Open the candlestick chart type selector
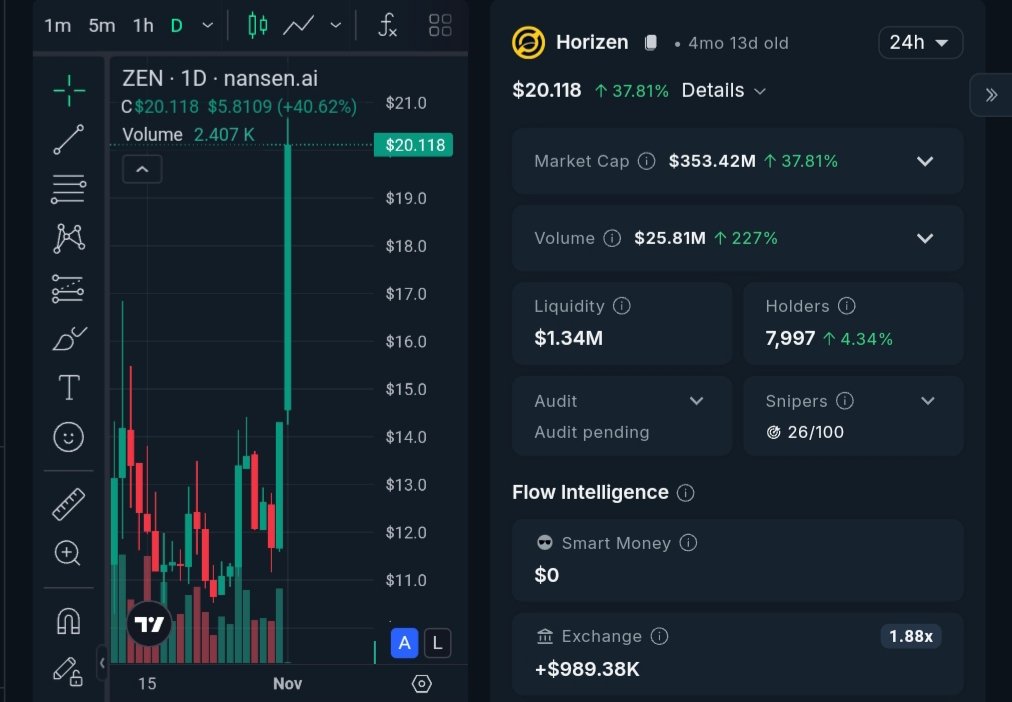This screenshot has height=702, width=1012. 258,25
